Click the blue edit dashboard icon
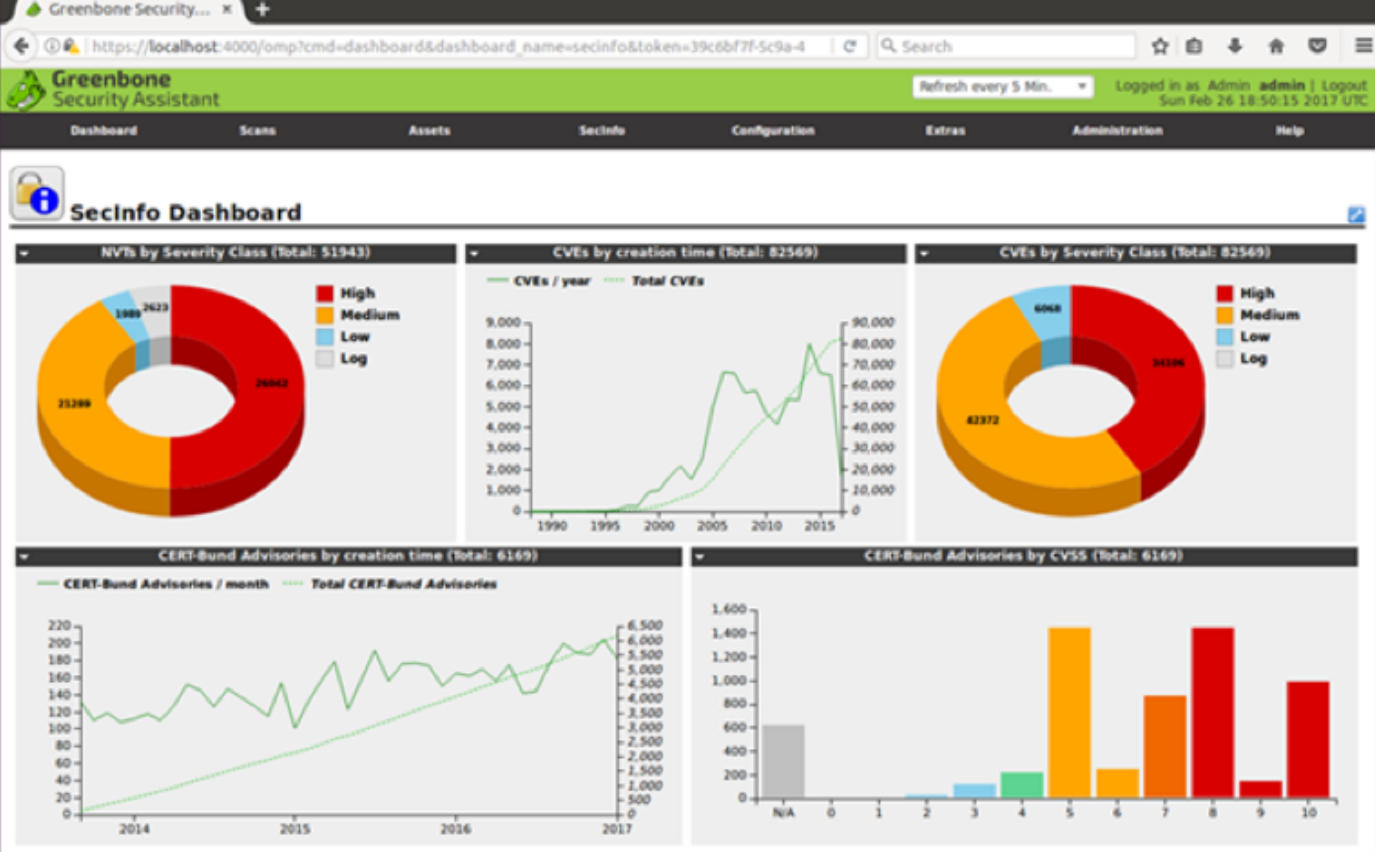 [1356, 214]
